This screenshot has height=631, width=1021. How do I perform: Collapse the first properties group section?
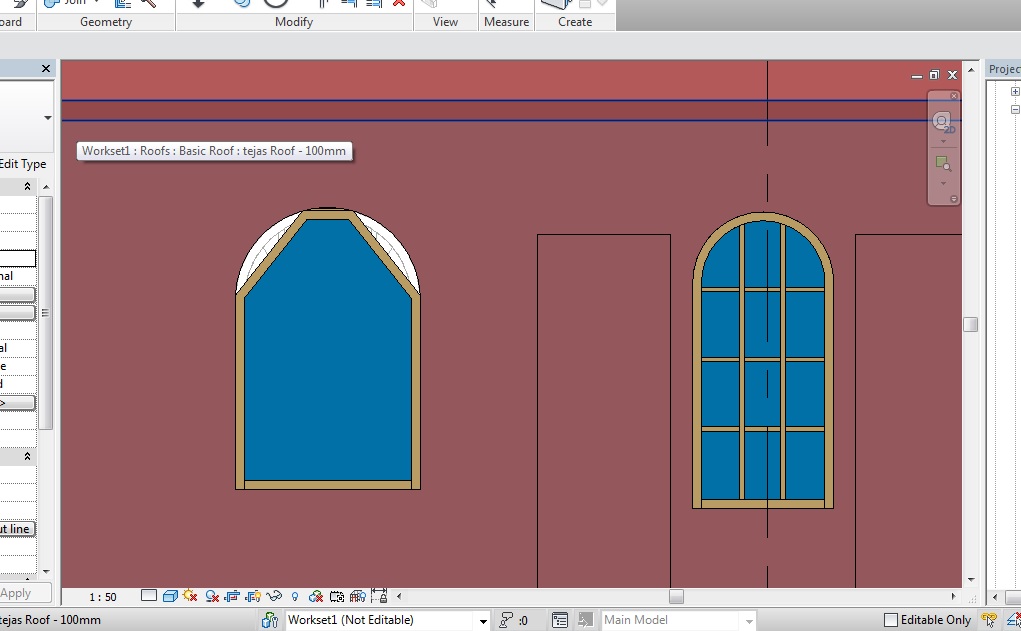[27, 187]
